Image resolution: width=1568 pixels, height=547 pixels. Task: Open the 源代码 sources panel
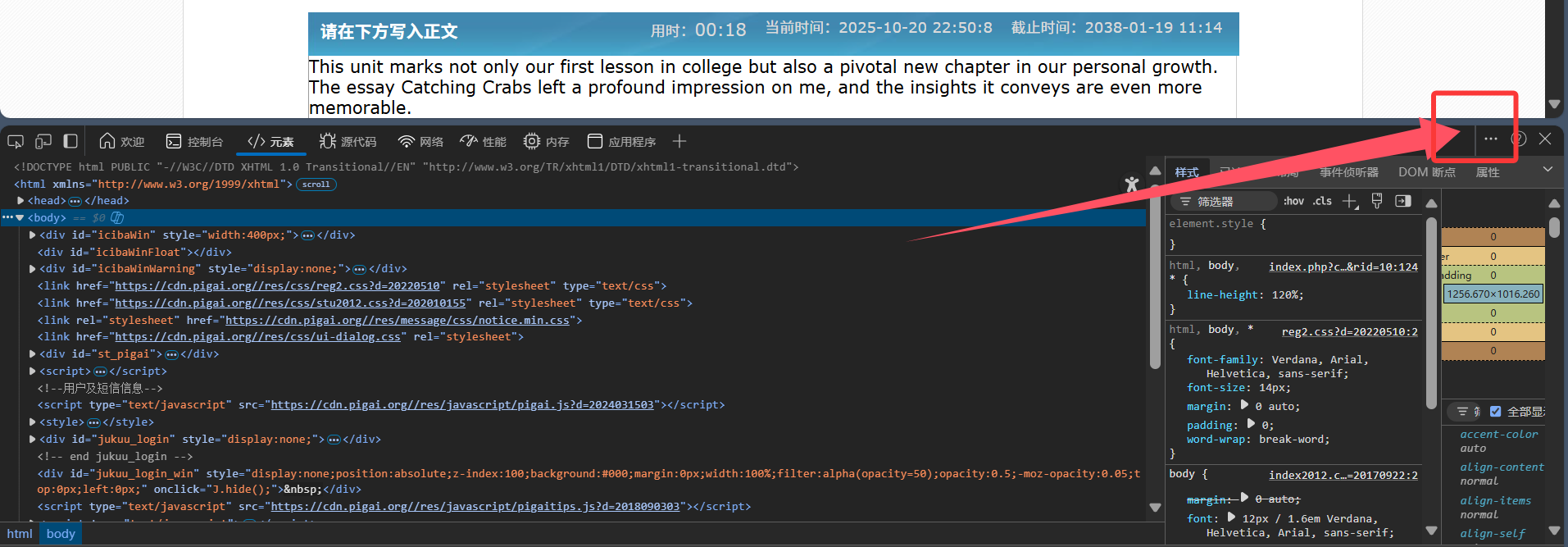pos(348,141)
